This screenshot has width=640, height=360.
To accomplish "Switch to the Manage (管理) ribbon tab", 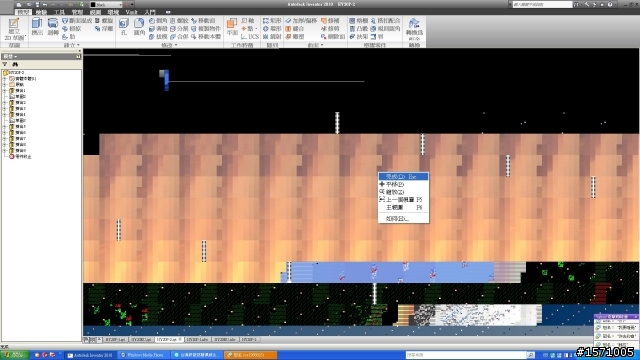I will click(x=77, y=12).
